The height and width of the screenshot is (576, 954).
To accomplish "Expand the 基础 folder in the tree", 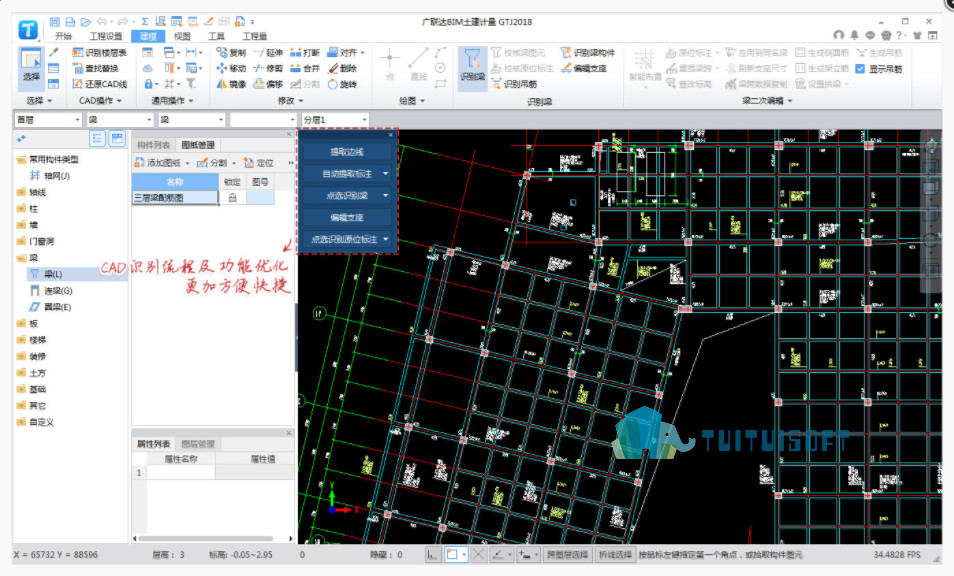I will tap(21, 389).
